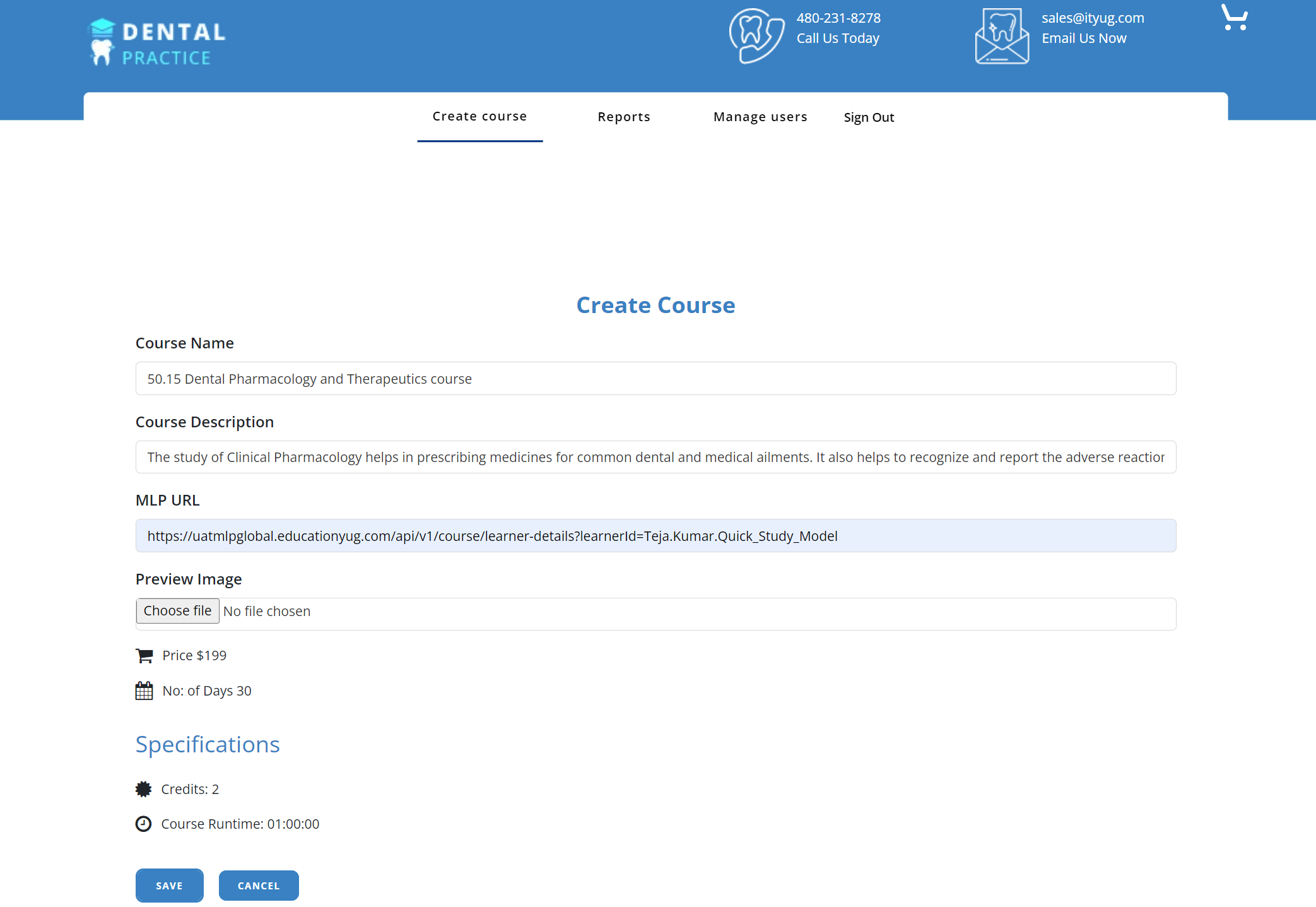Click the tooth phone call icon
This screenshot has height=907, width=1316.
[x=756, y=36]
